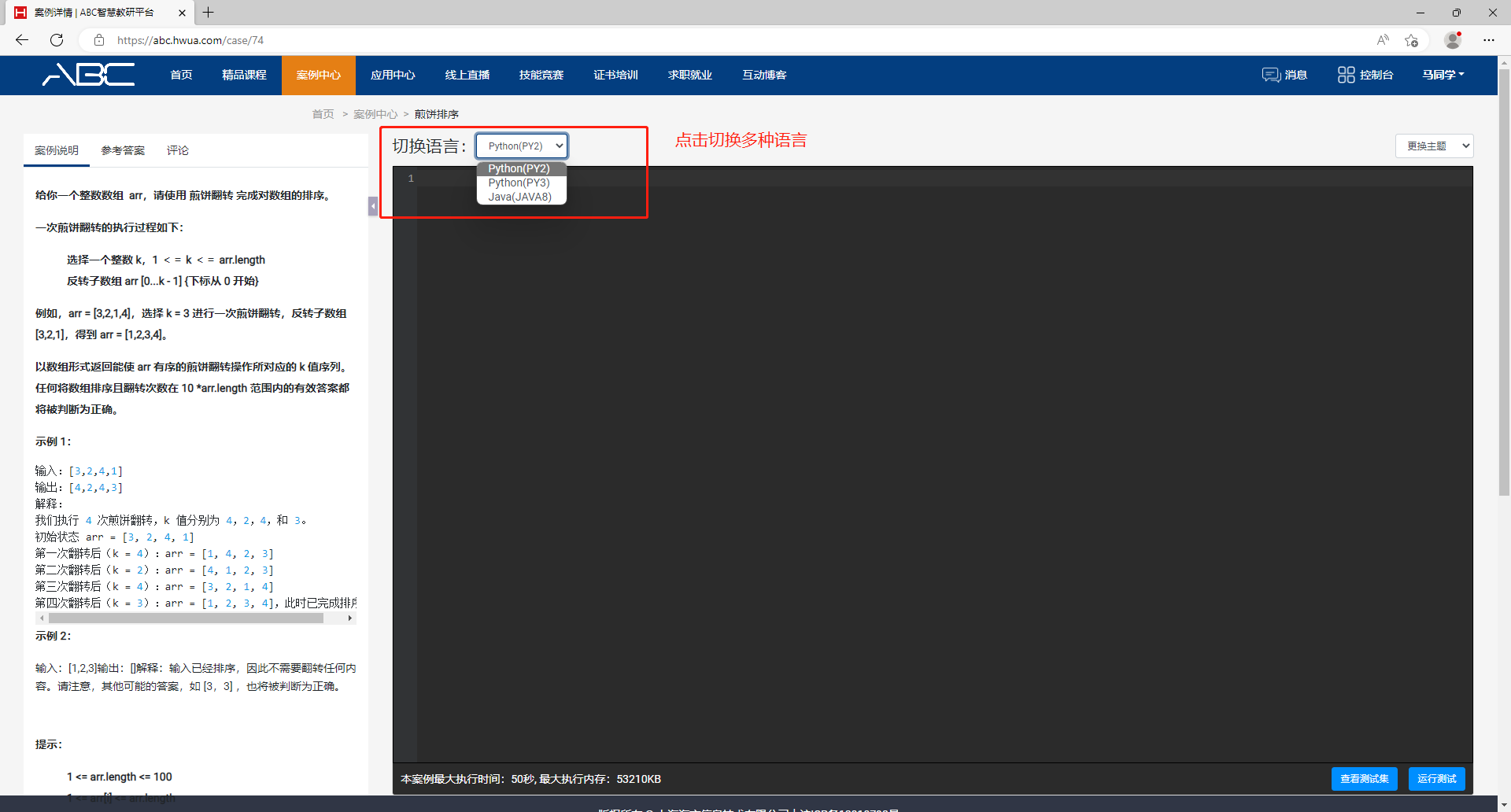Click the 示例 1: heading text
The width and height of the screenshot is (1511, 812).
coord(53,441)
